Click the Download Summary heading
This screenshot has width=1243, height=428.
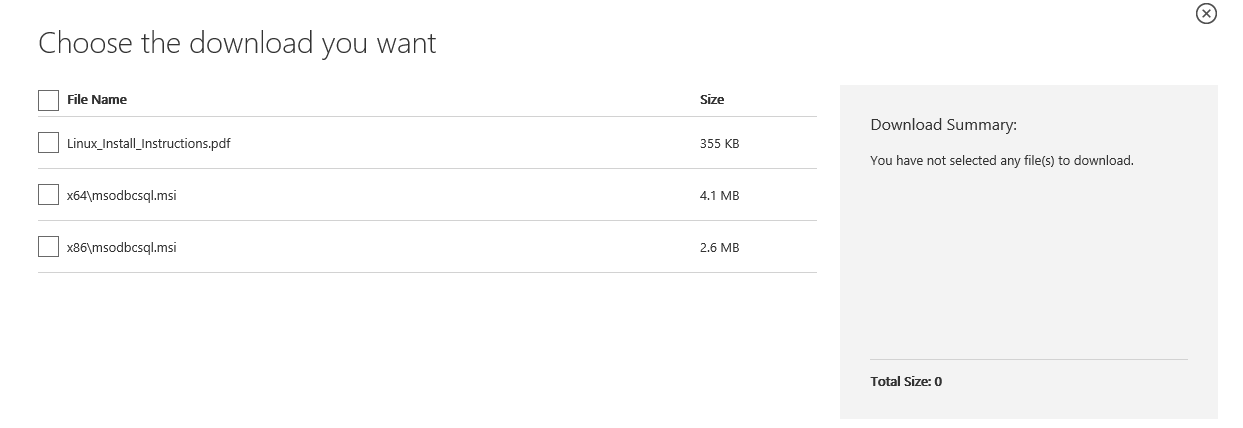pos(943,125)
